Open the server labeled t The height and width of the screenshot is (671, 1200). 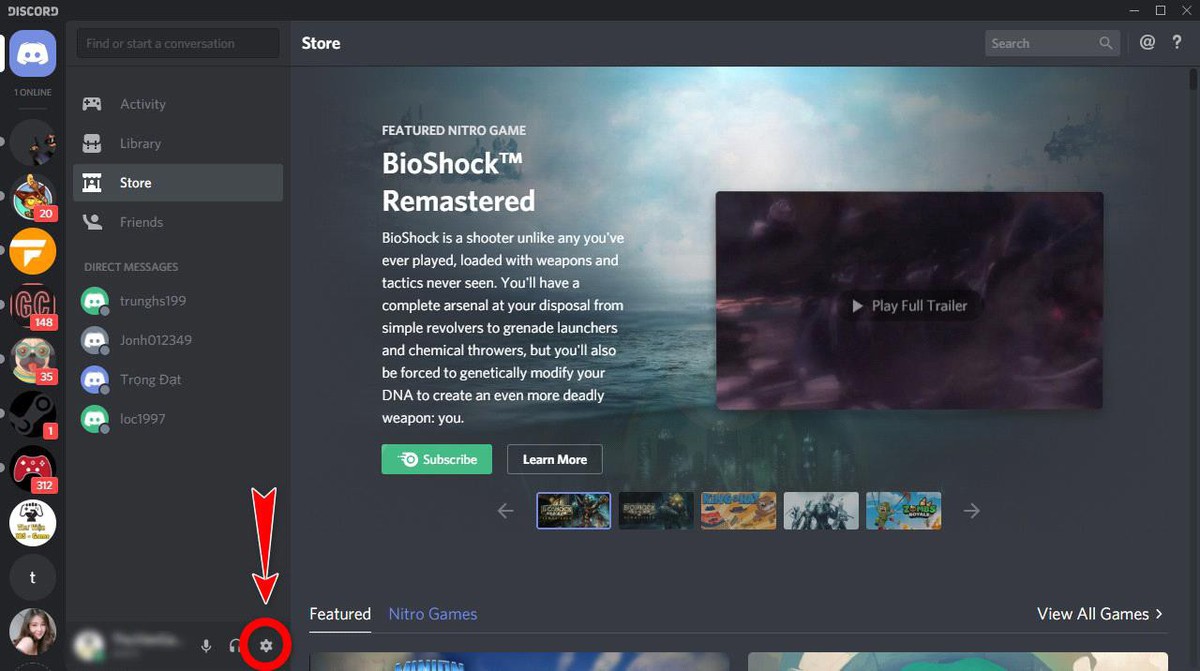pos(33,577)
